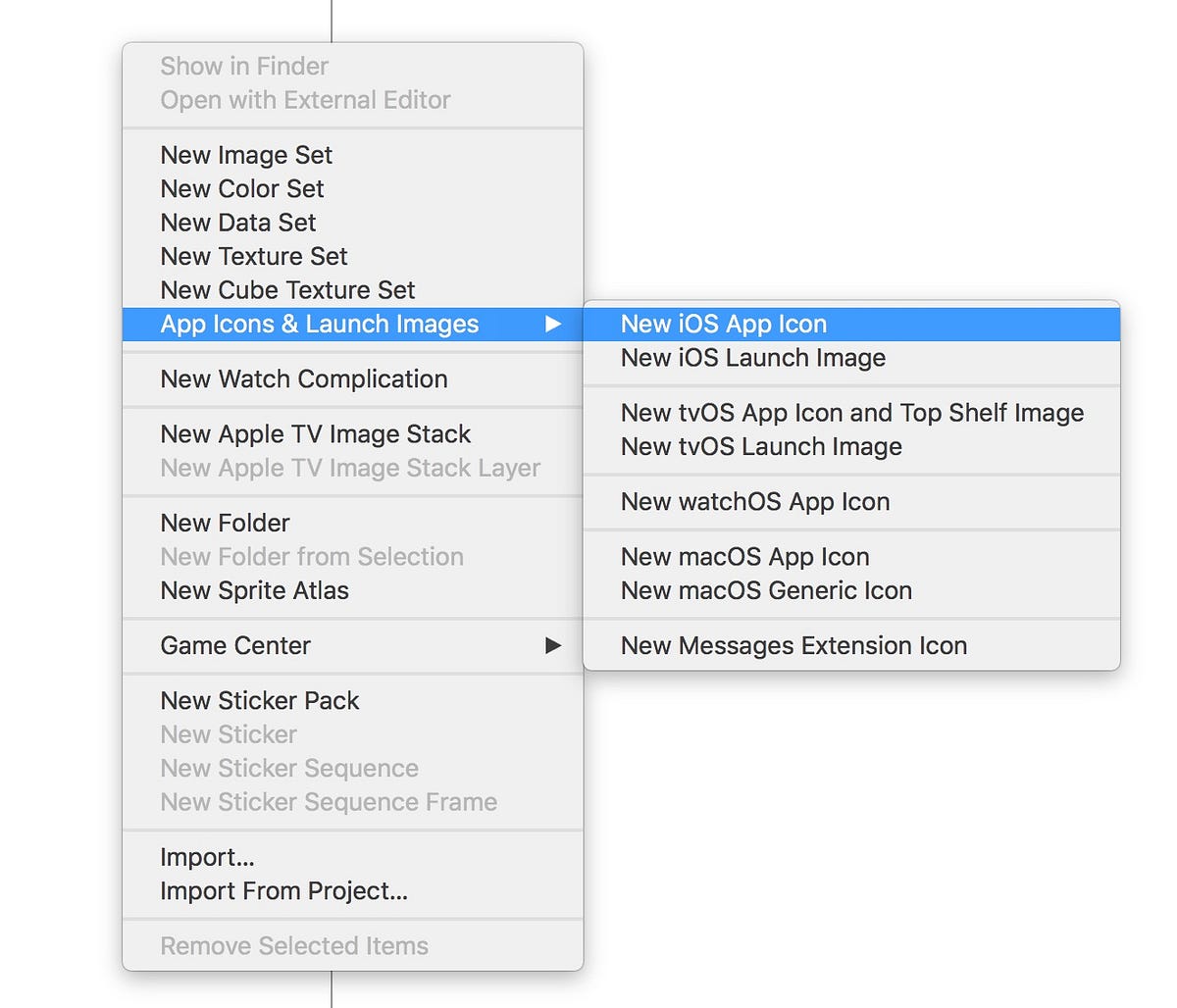The image size is (1177, 1008).
Task: Select New Texture Set
Action: point(253,256)
